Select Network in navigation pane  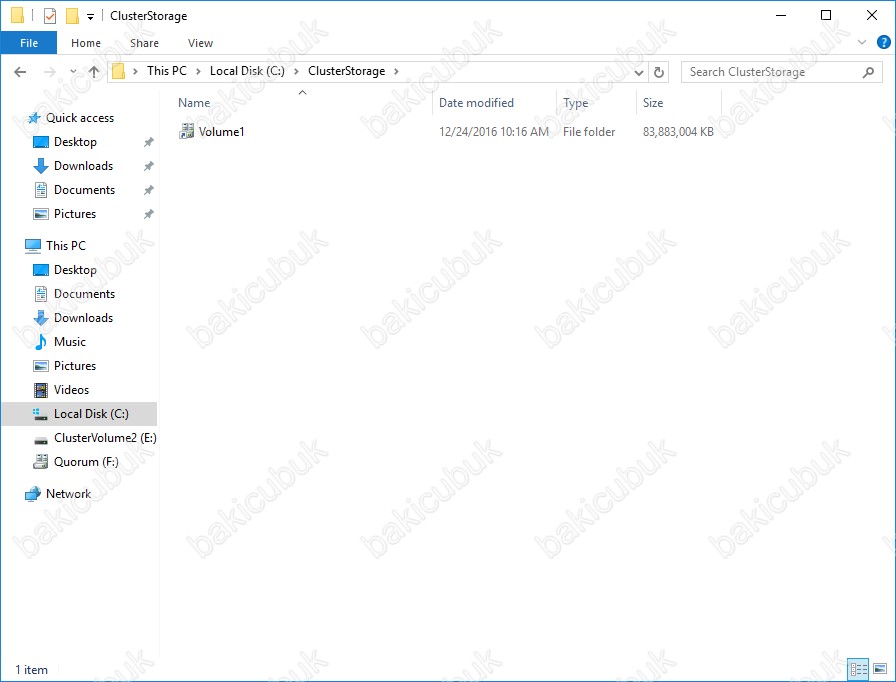coord(68,494)
